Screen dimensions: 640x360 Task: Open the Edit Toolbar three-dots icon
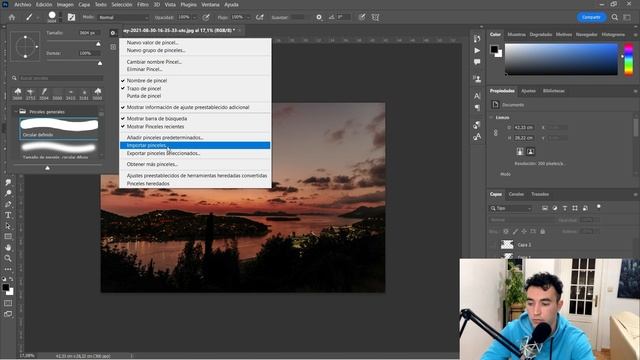click(8, 269)
